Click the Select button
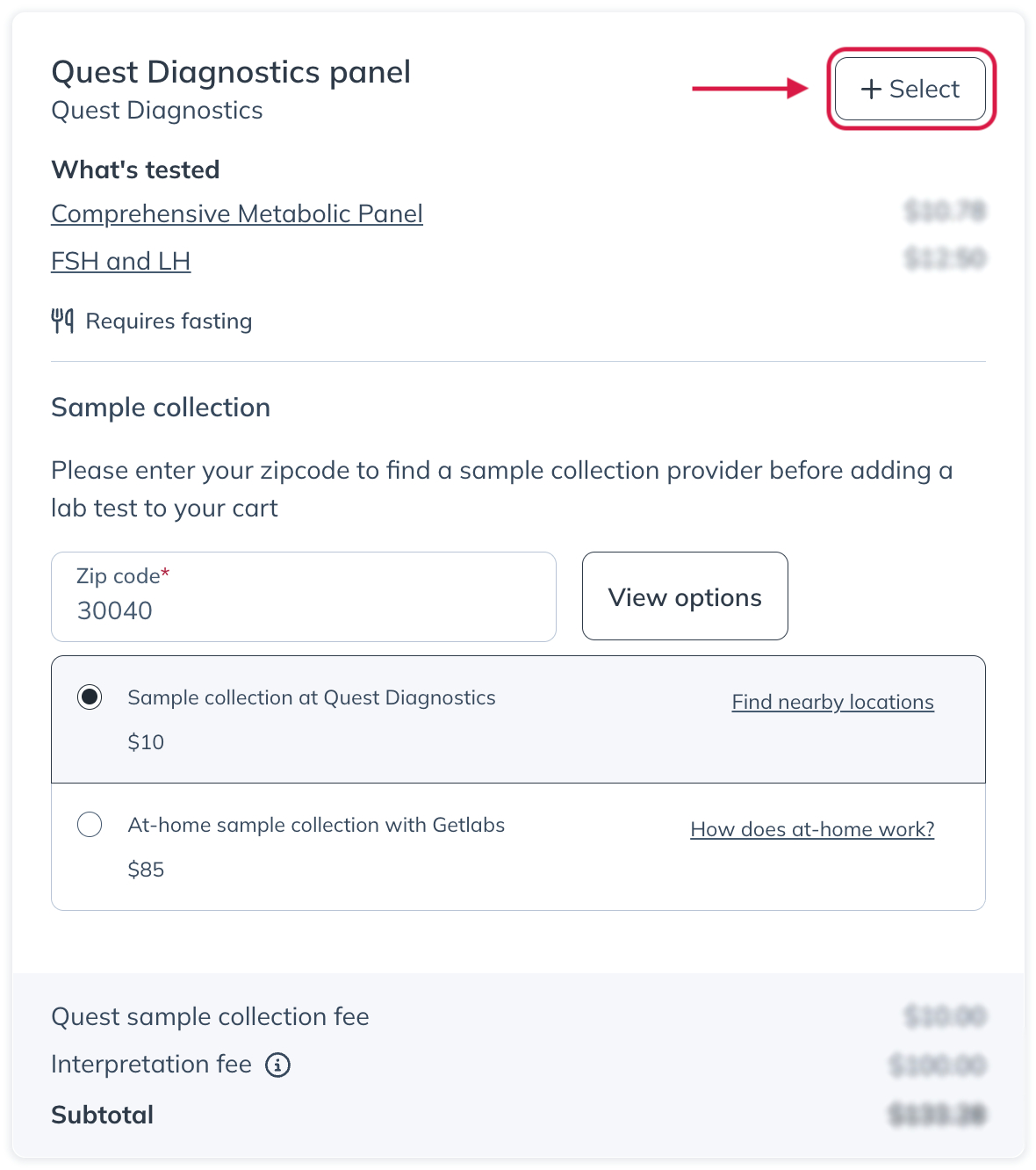Image resolution: width=1036 pixels, height=1170 pixels. coord(910,89)
